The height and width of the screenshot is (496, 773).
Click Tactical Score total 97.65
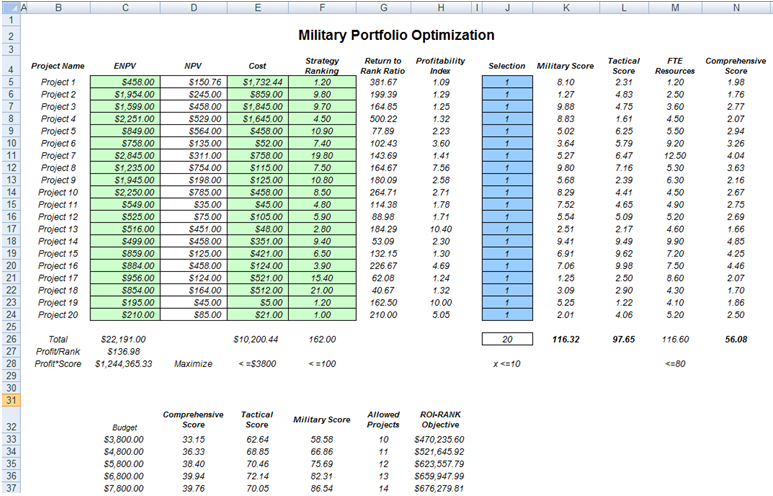[624, 339]
